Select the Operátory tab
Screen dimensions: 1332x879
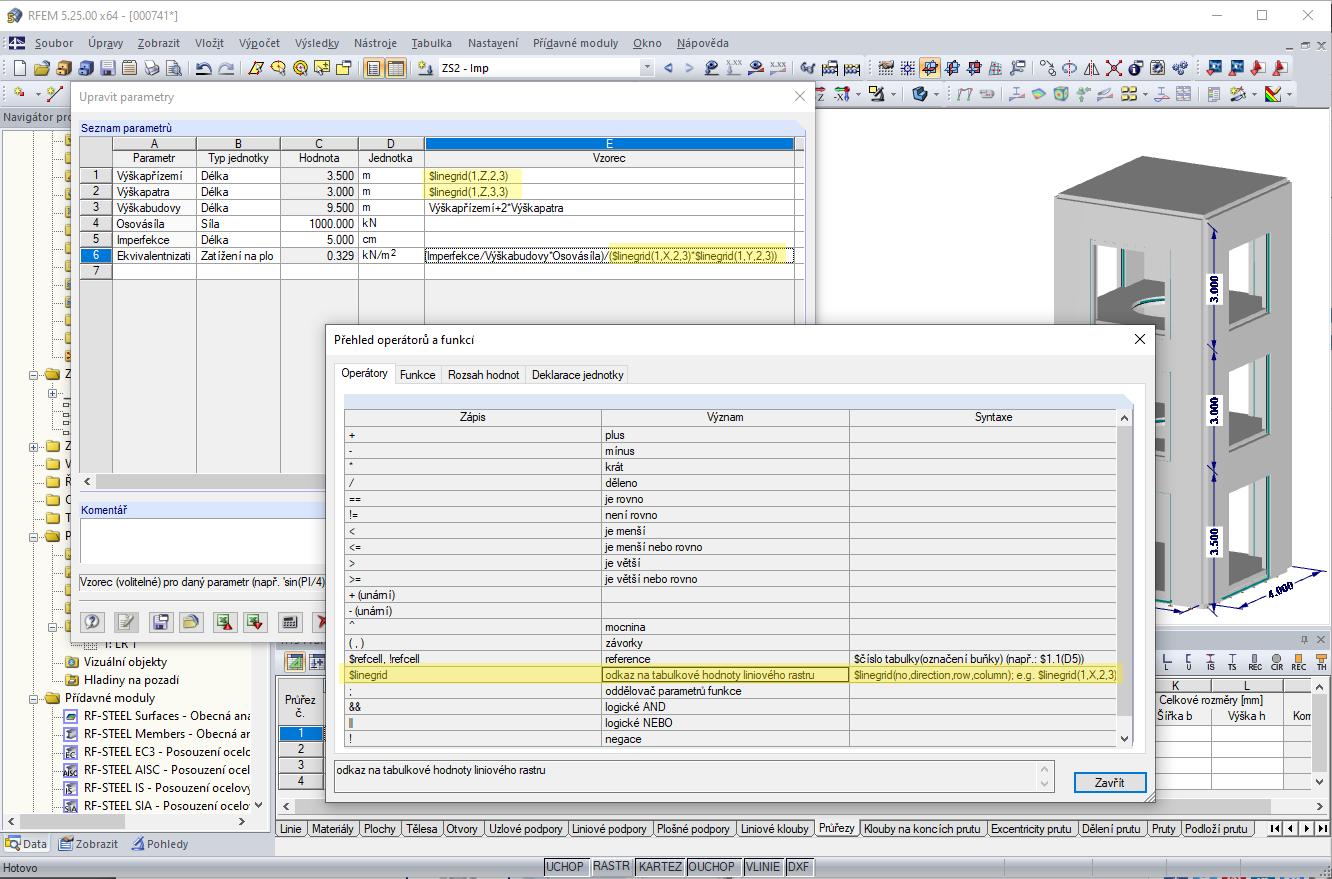(x=365, y=373)
